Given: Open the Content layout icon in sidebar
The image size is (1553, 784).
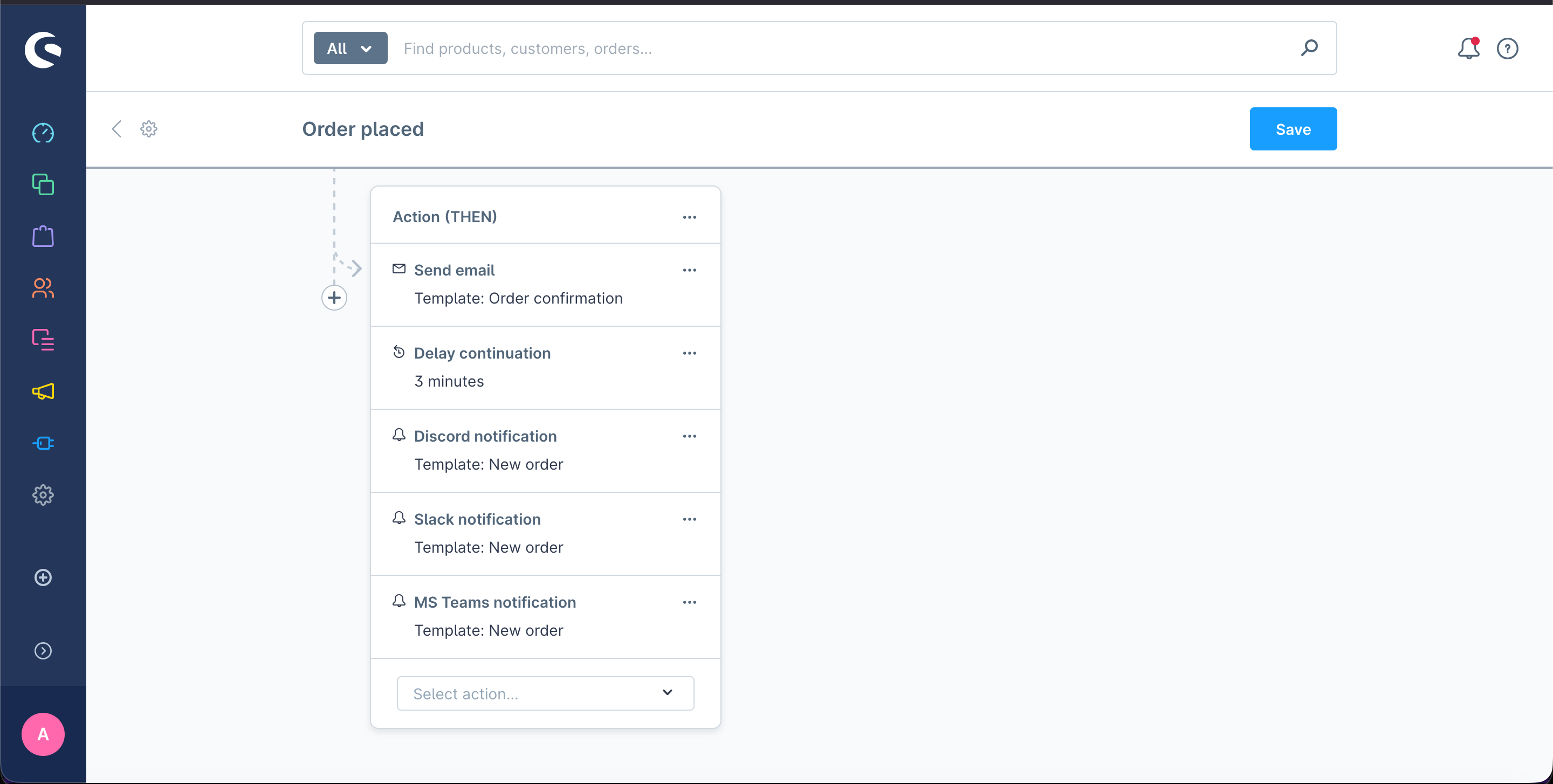Looking at the screenshot, I should 43,340.
